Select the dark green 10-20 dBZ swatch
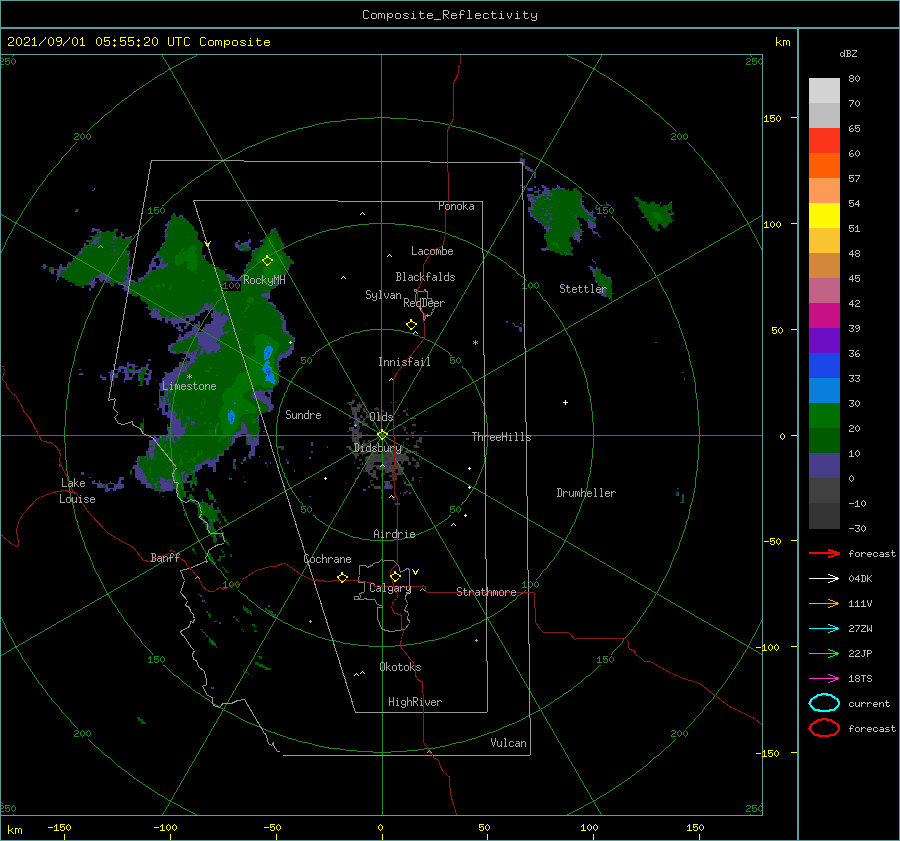Viewport: 900px width, 841px height. click(x=824, y=441)
